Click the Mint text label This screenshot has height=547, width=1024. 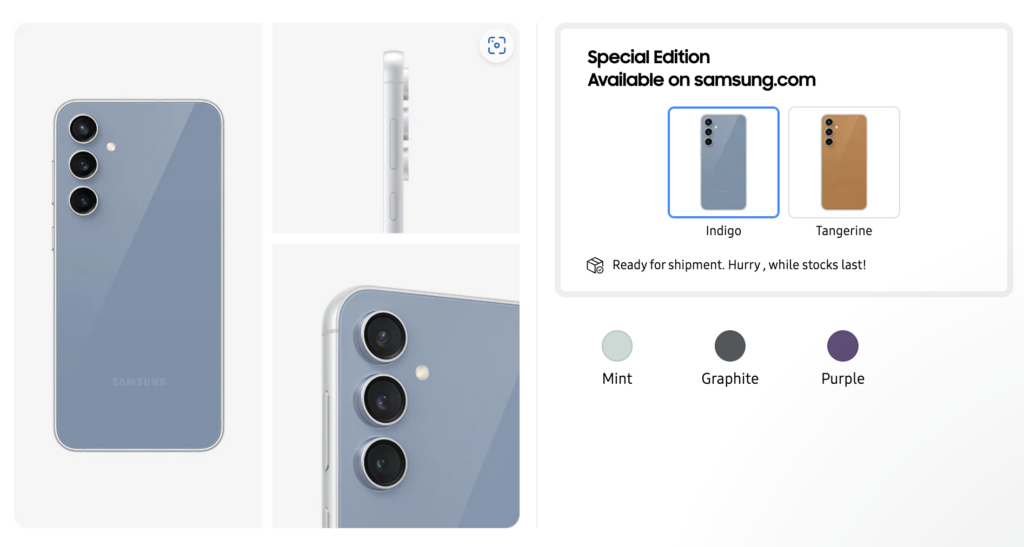617,379
